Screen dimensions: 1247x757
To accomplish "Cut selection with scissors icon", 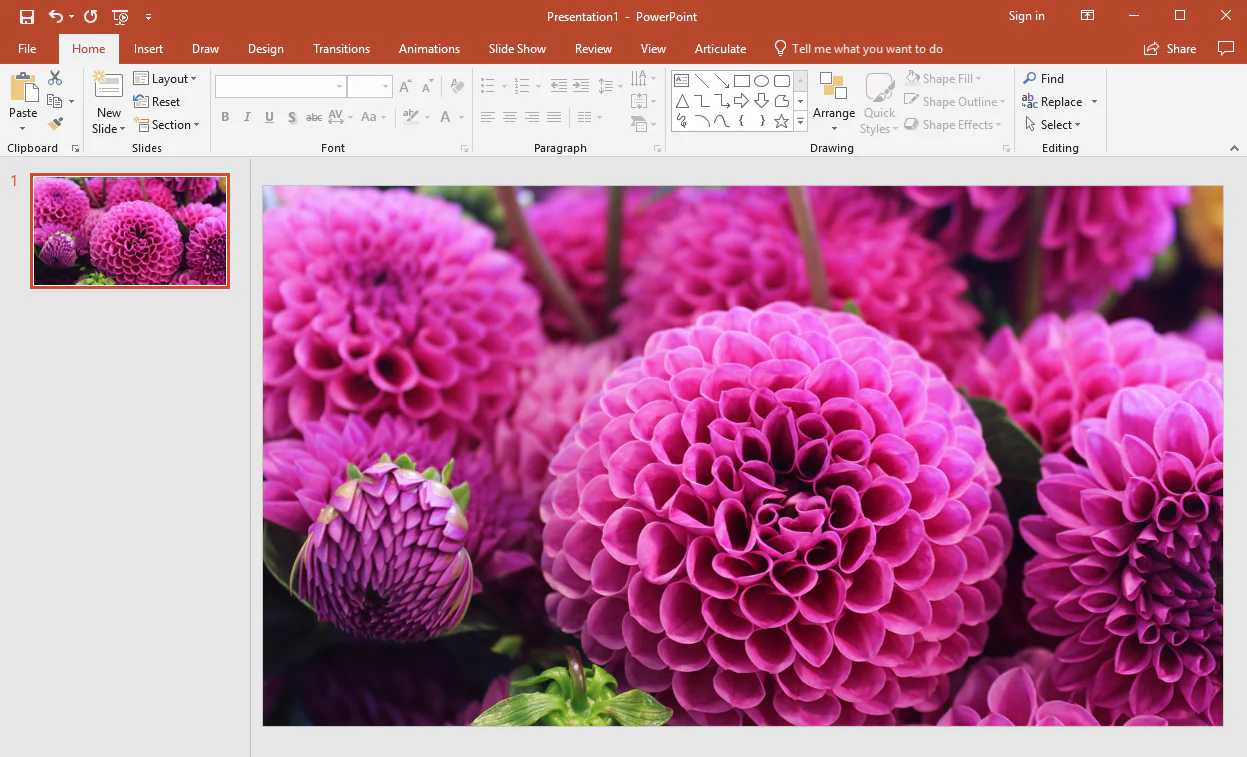I will [x=55, y=78].
